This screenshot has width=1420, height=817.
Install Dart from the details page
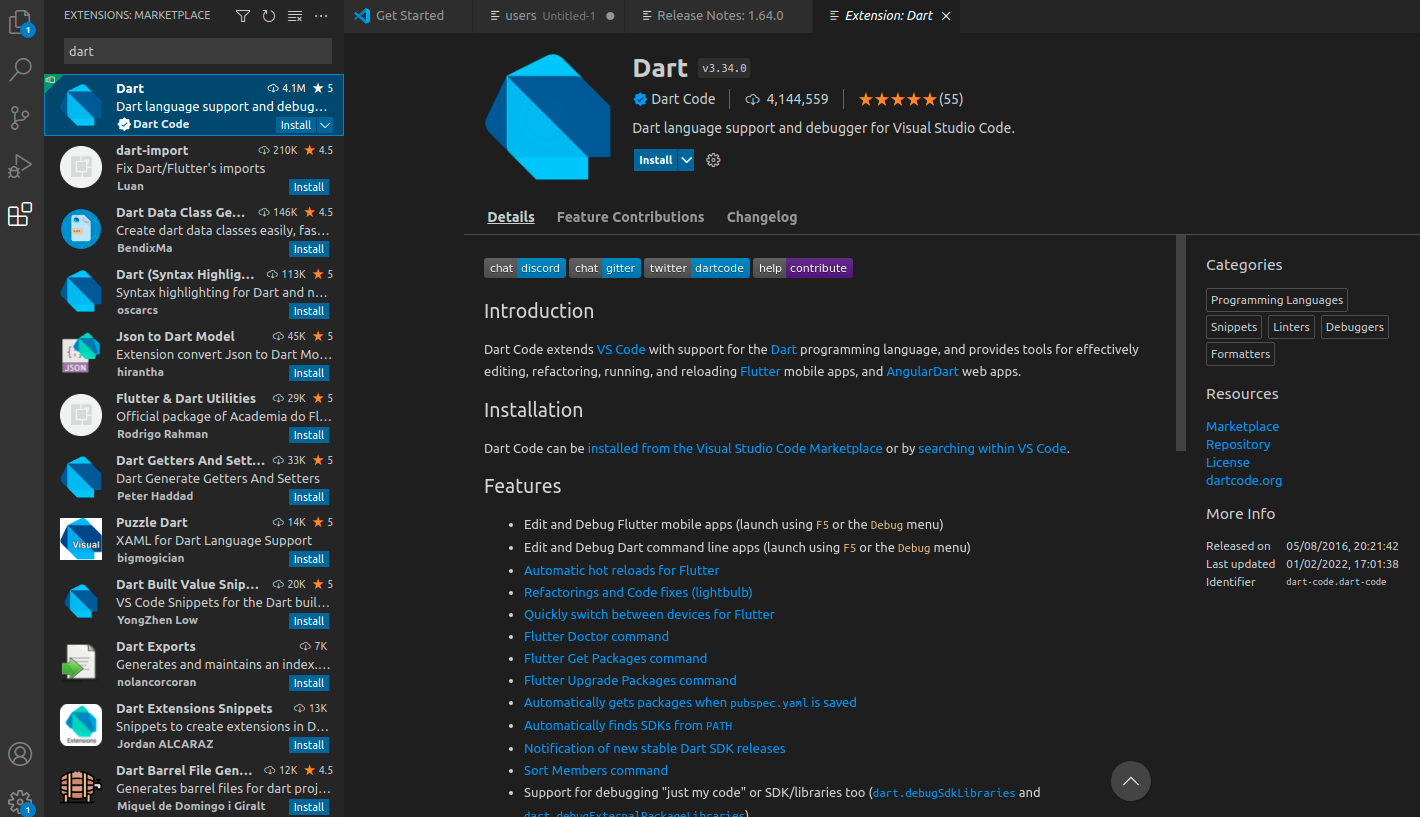point(656,160)
